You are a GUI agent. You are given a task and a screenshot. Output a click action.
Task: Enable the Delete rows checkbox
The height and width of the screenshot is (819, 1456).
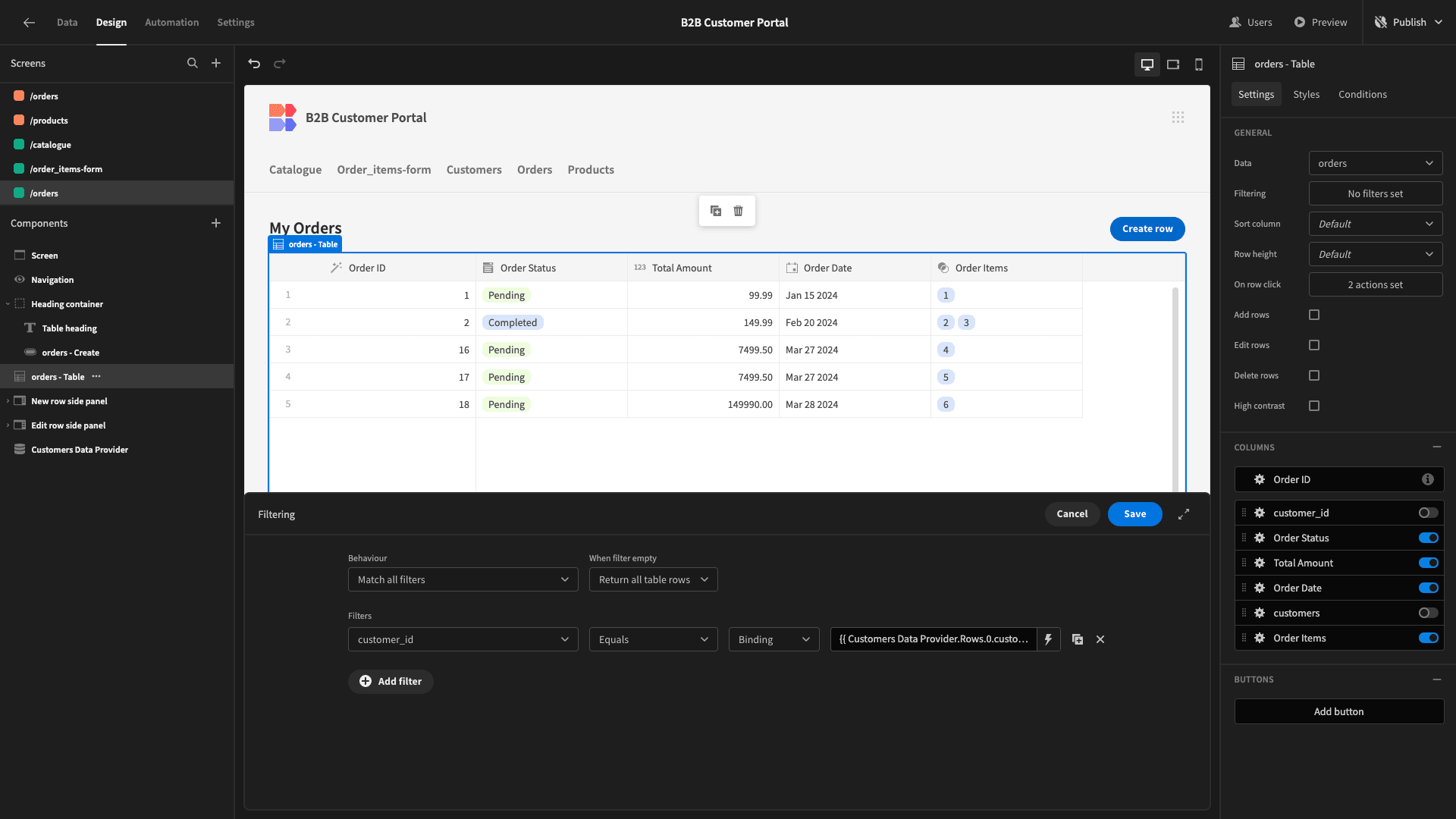point(1314,375)
